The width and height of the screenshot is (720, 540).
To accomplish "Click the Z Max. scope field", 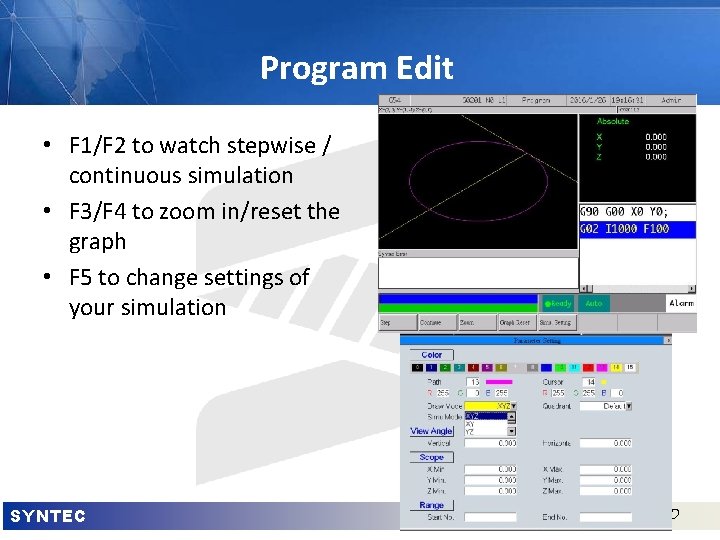I will 606,491.
